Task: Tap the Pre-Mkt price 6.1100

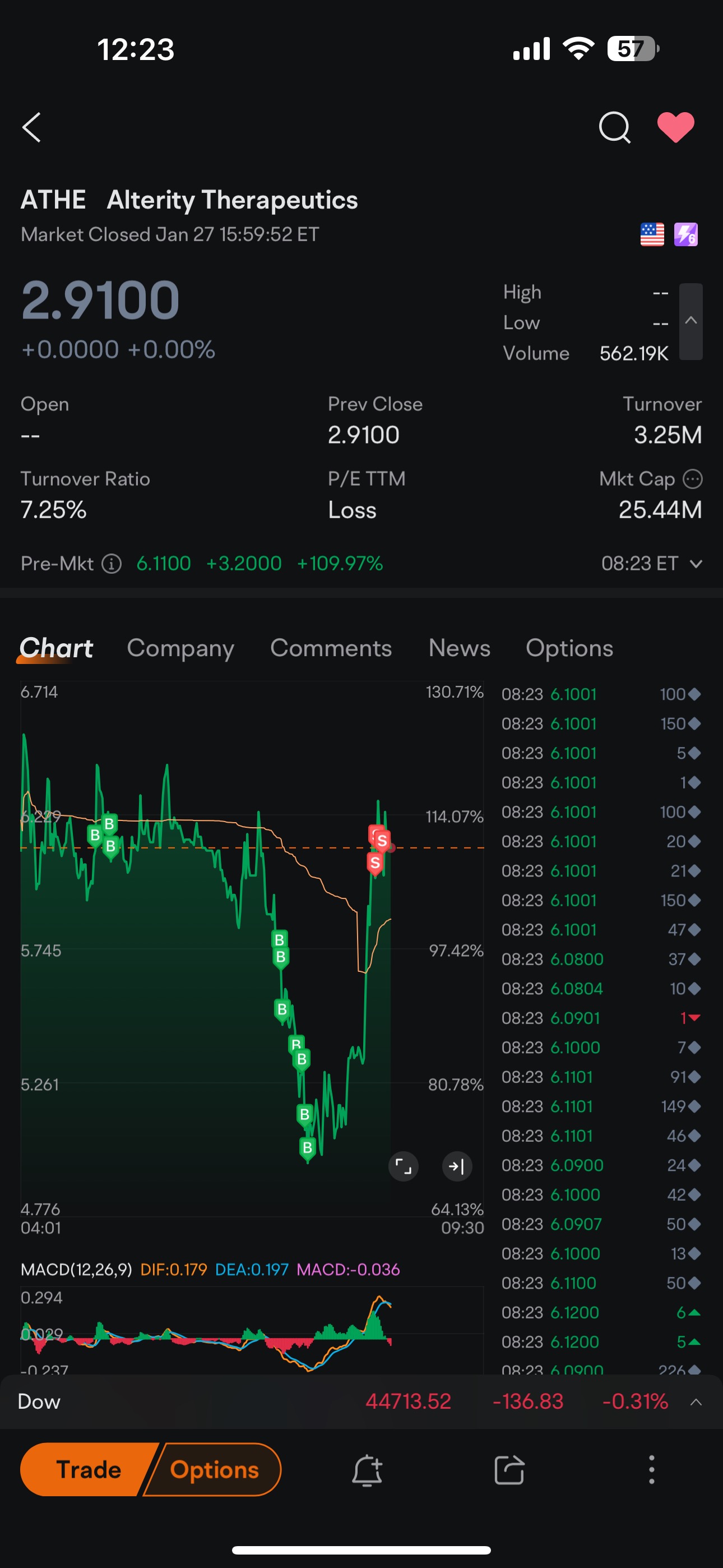Action: point(164,564)
